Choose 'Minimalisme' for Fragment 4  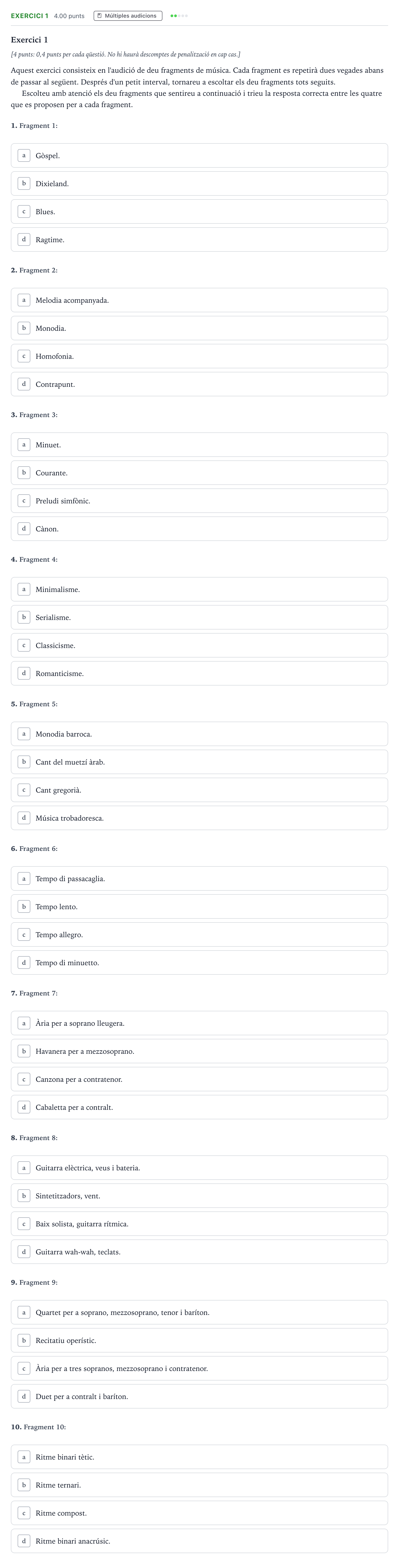pos(199,589)
